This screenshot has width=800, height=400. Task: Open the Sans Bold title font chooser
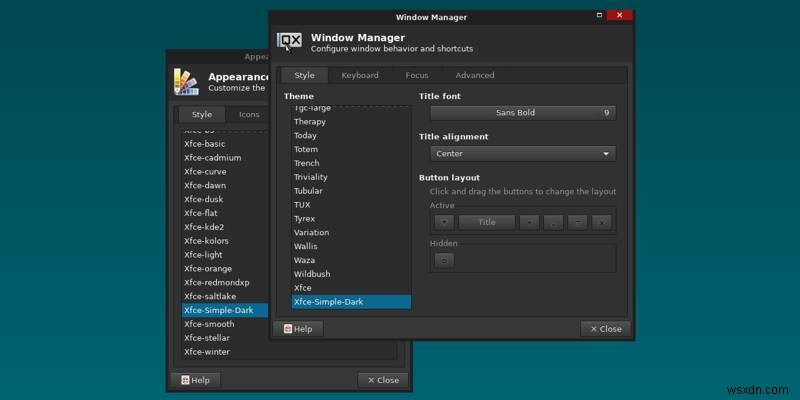coord(522,113)
